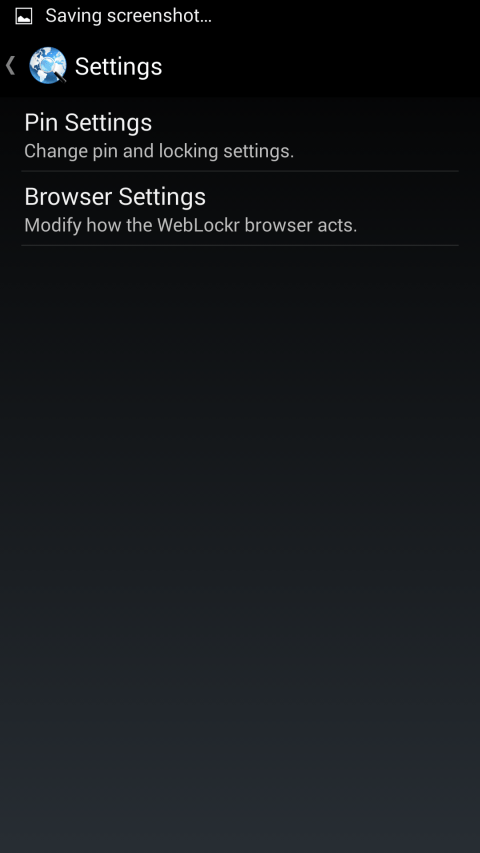Click the divider line under Pin Settings
This screenshot has width=480, height=853.
click(240, 171)
